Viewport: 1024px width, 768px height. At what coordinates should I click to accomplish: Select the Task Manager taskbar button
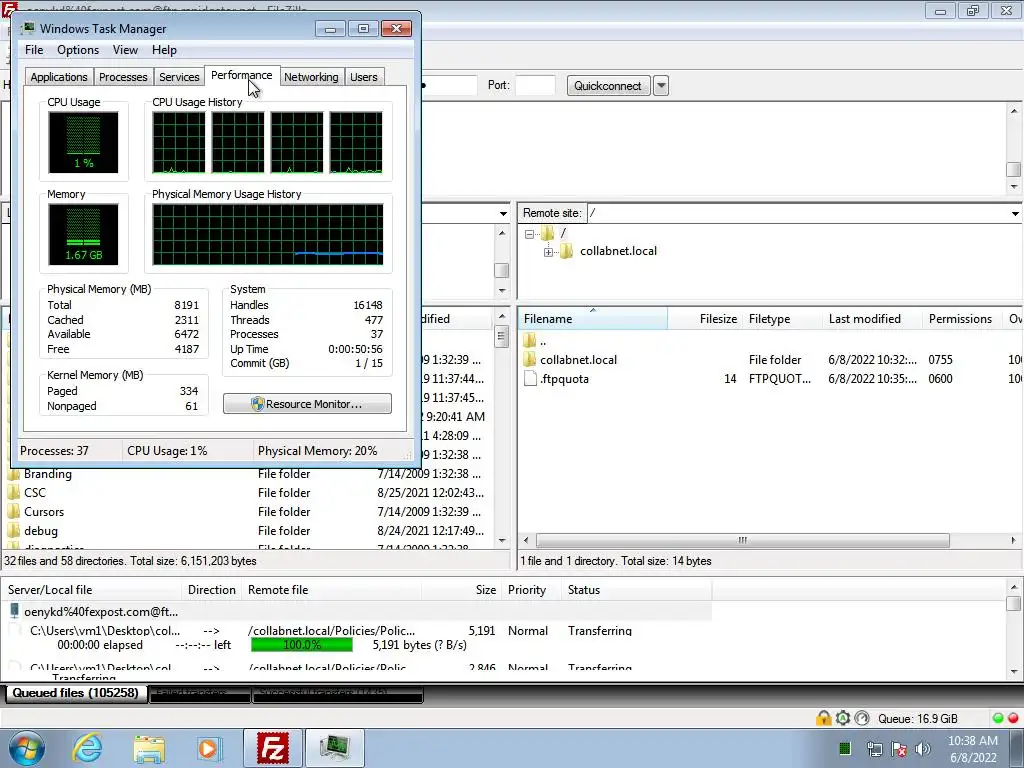(x=334, y=748)
